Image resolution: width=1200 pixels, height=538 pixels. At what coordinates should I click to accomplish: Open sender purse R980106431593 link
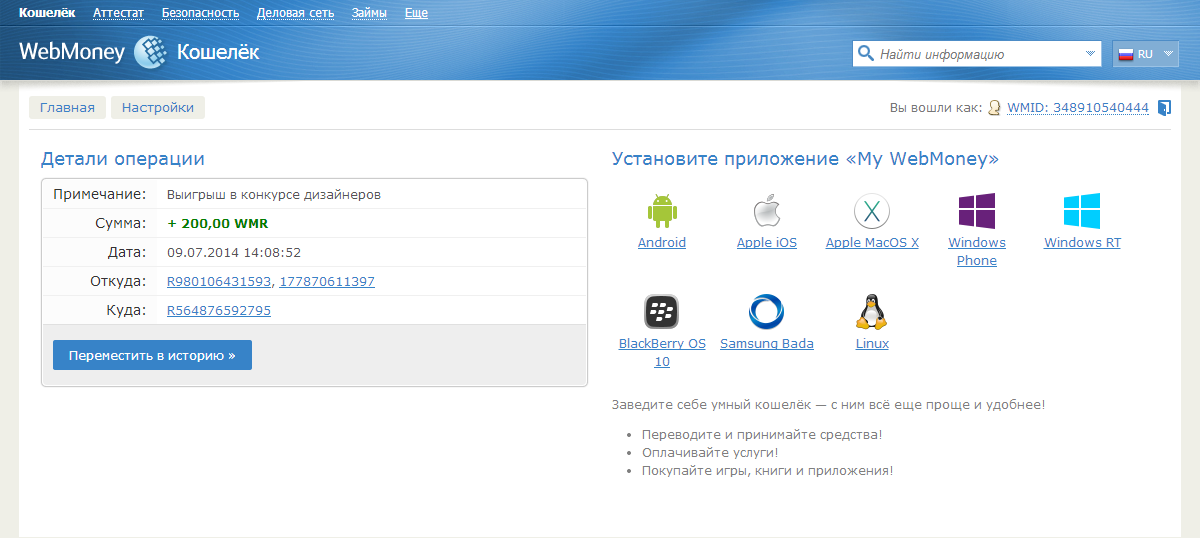click(x=219, y=282)
